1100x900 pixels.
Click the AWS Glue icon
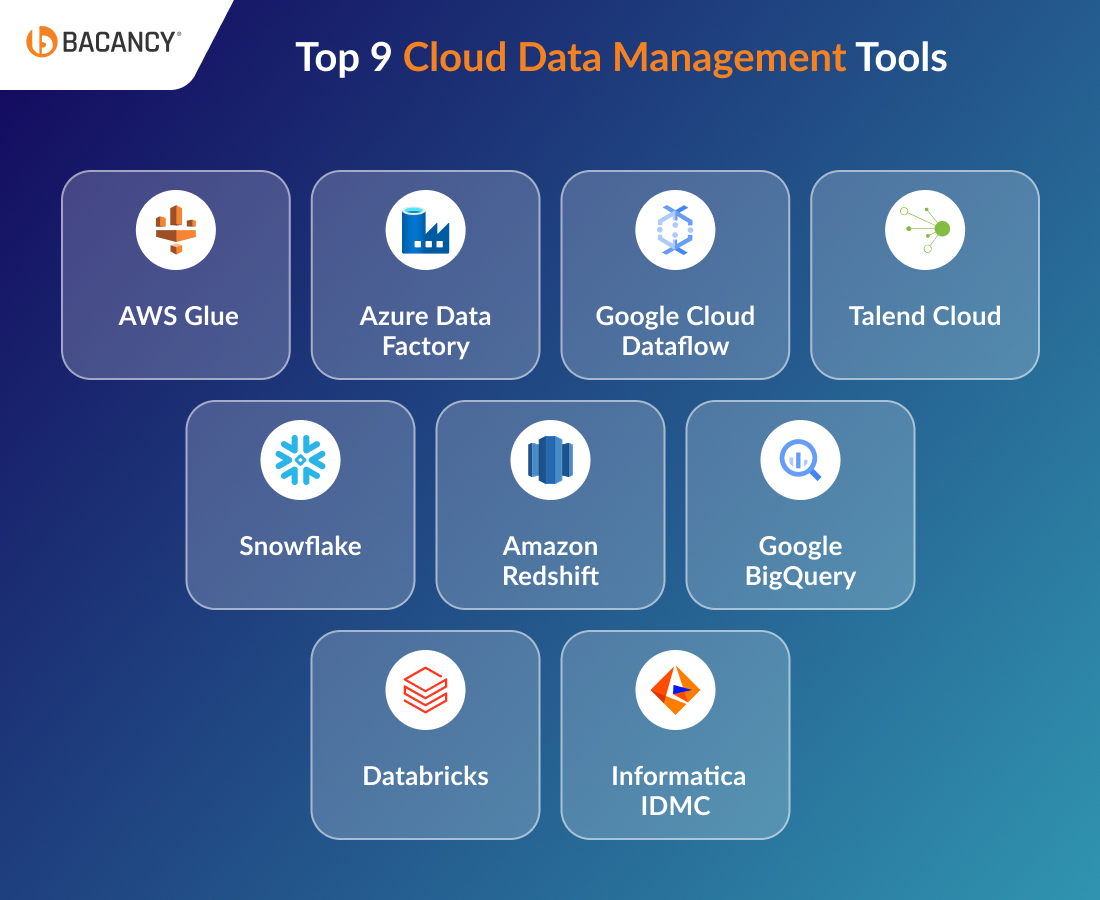pyautogui.click(x=176, y=230)
